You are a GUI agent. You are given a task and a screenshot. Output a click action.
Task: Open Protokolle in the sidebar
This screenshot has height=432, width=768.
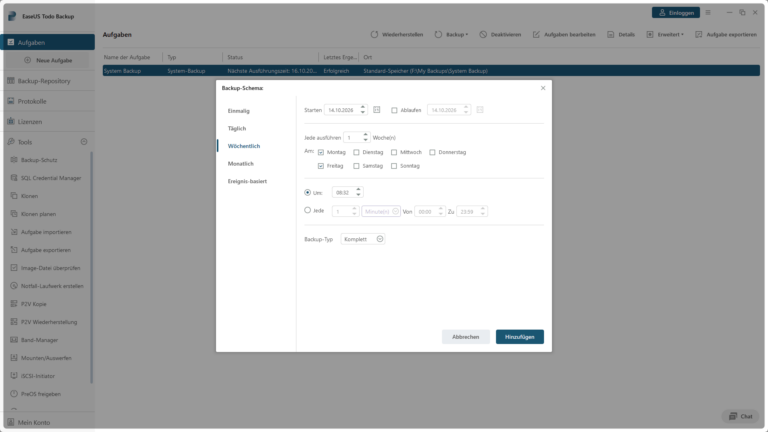click(x=48, y=101)
